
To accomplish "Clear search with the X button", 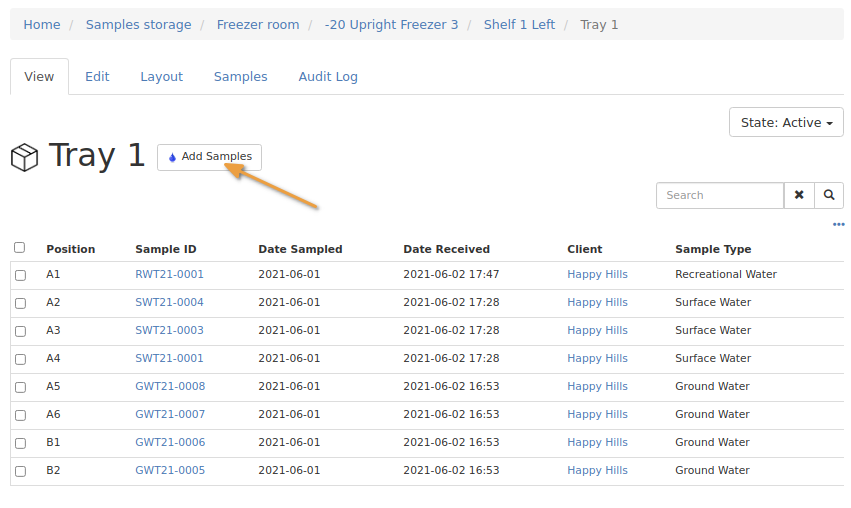I will point(799,195).
